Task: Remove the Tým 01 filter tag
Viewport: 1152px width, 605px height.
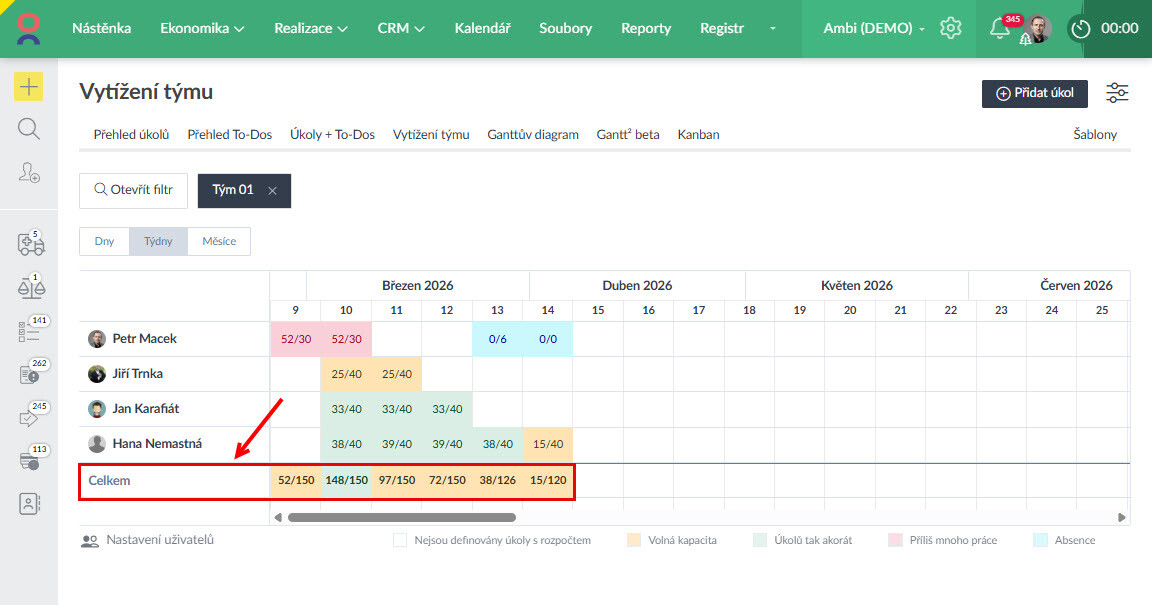Action: pos(272,190)
